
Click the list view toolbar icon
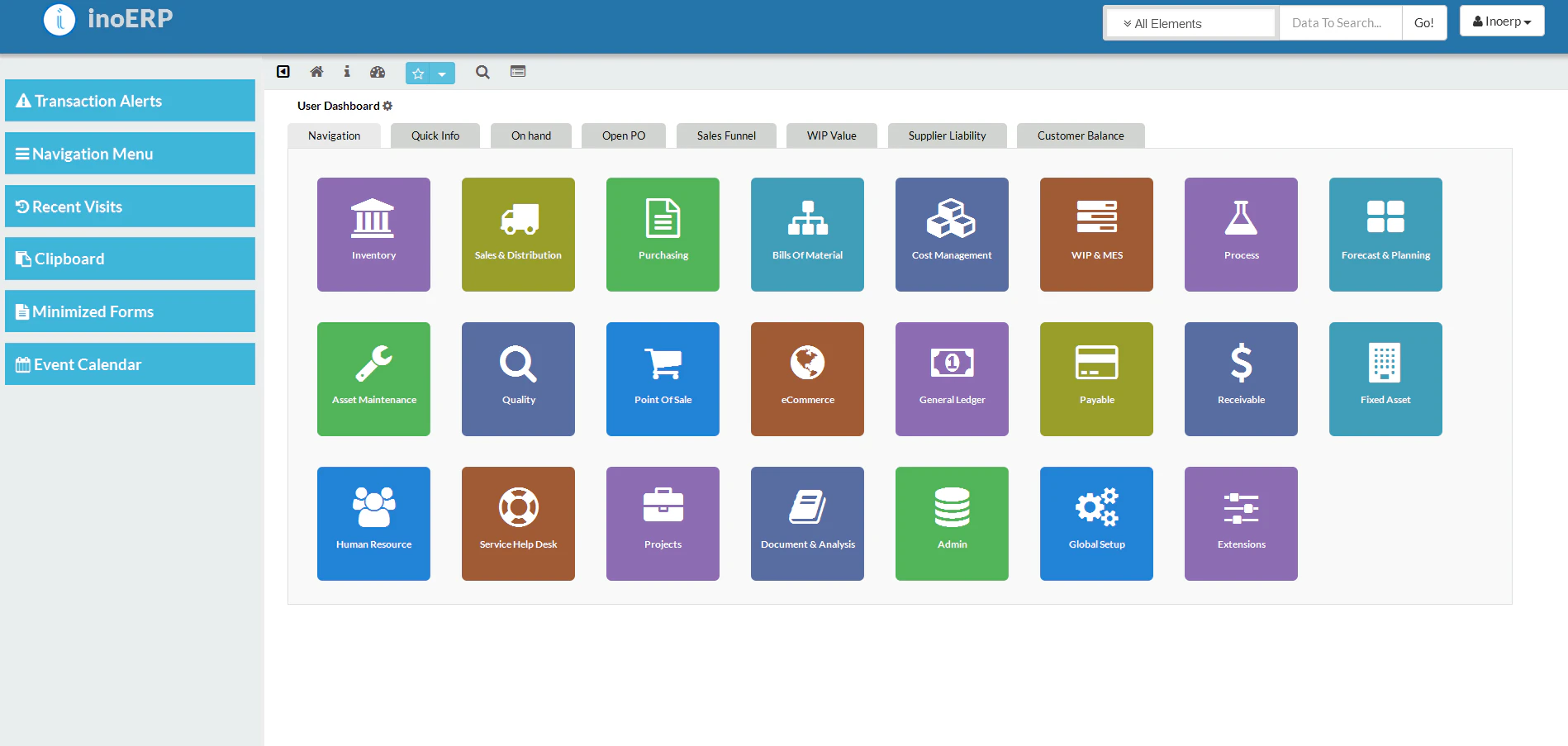[x=518, y=72]
